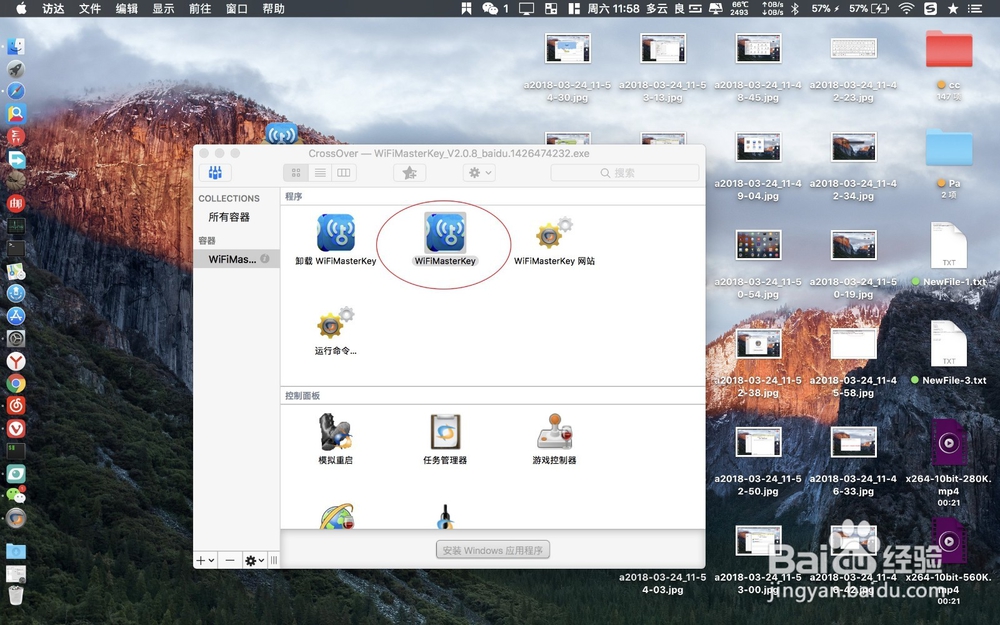The width and height of the screenshot is (1000, 625).
Task: Open Google Chrome in the Dock
Action: click(x=16, y=383)
